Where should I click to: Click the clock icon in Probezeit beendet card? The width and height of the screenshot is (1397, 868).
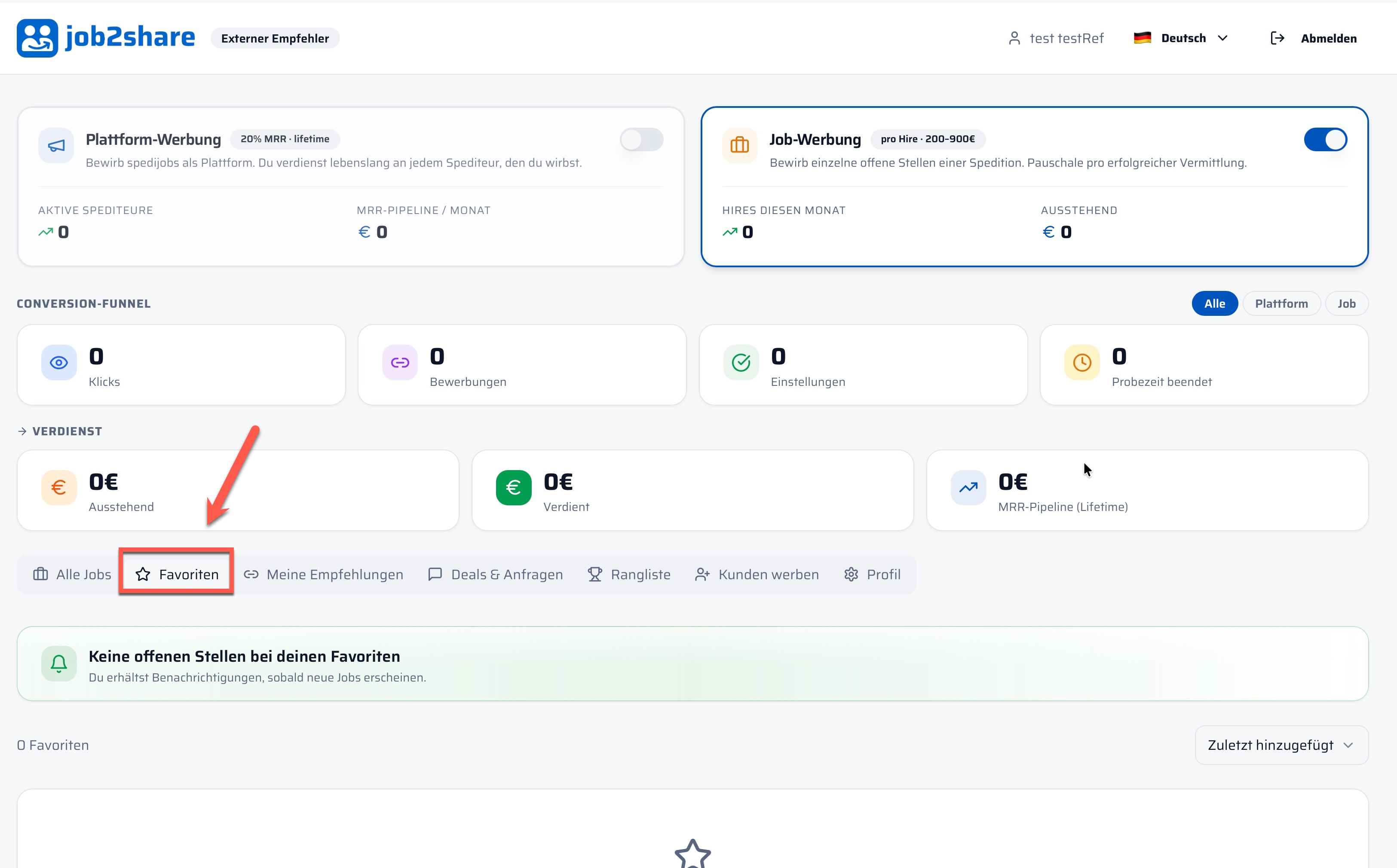click(x=1082, y=362)
